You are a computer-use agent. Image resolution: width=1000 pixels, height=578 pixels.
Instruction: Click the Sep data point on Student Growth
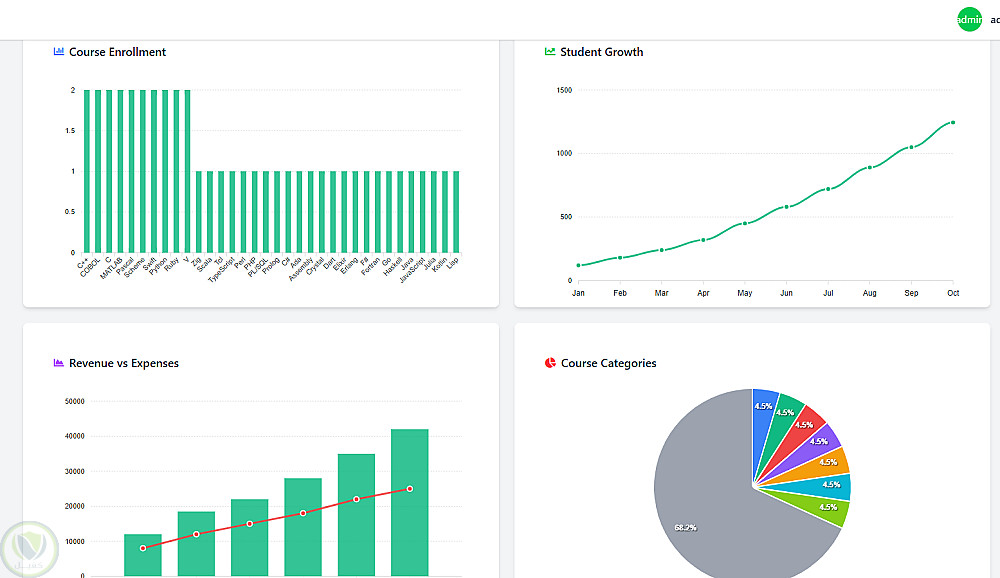911,147
